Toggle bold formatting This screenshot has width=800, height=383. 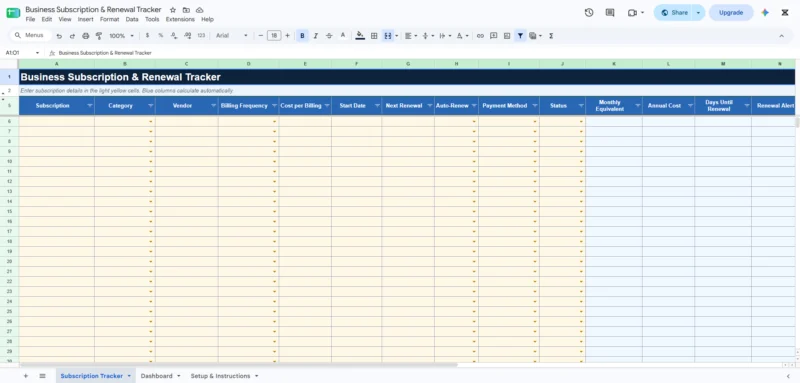click(303, 36)
